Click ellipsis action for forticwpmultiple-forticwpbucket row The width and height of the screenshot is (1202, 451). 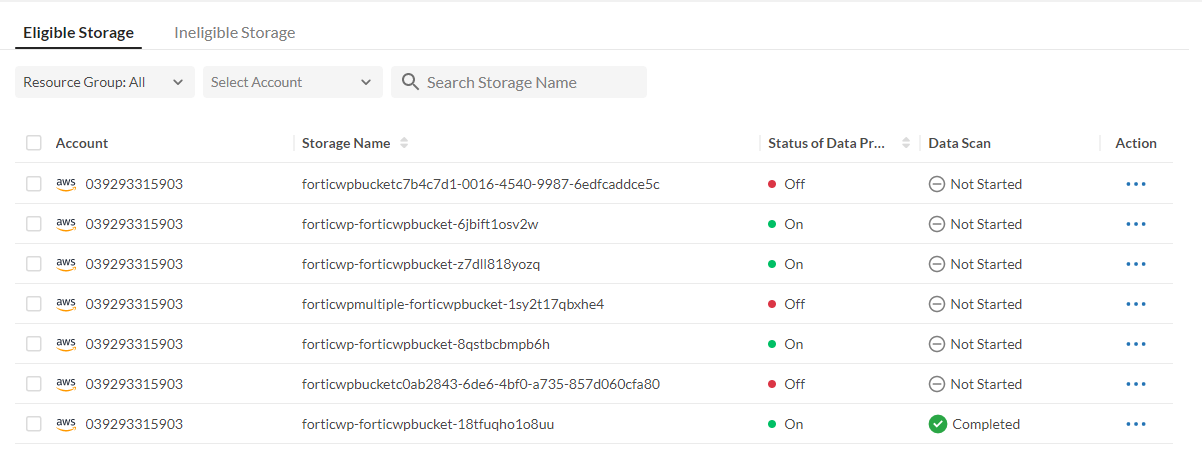tap(1135, 304)
